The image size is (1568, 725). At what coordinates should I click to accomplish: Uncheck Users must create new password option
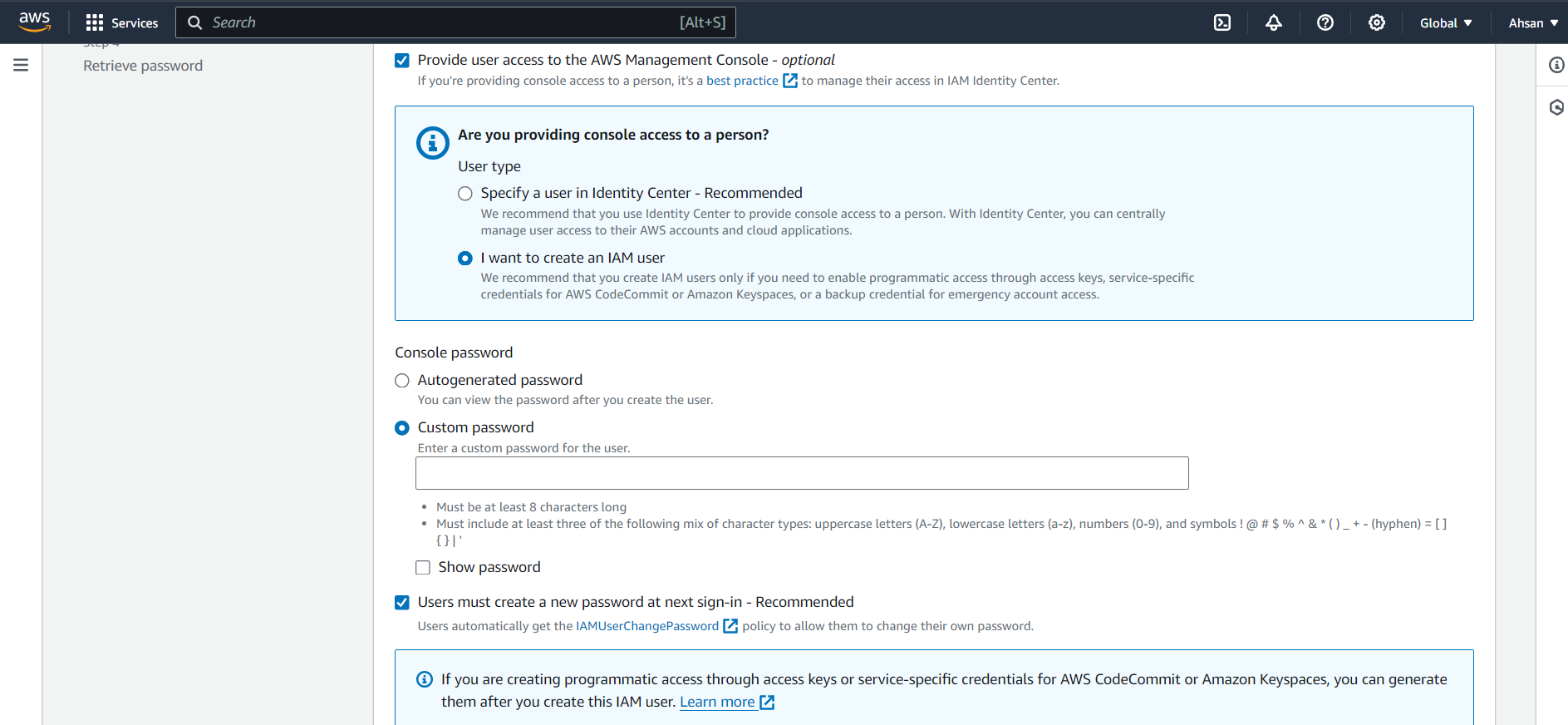click(402, 603)
